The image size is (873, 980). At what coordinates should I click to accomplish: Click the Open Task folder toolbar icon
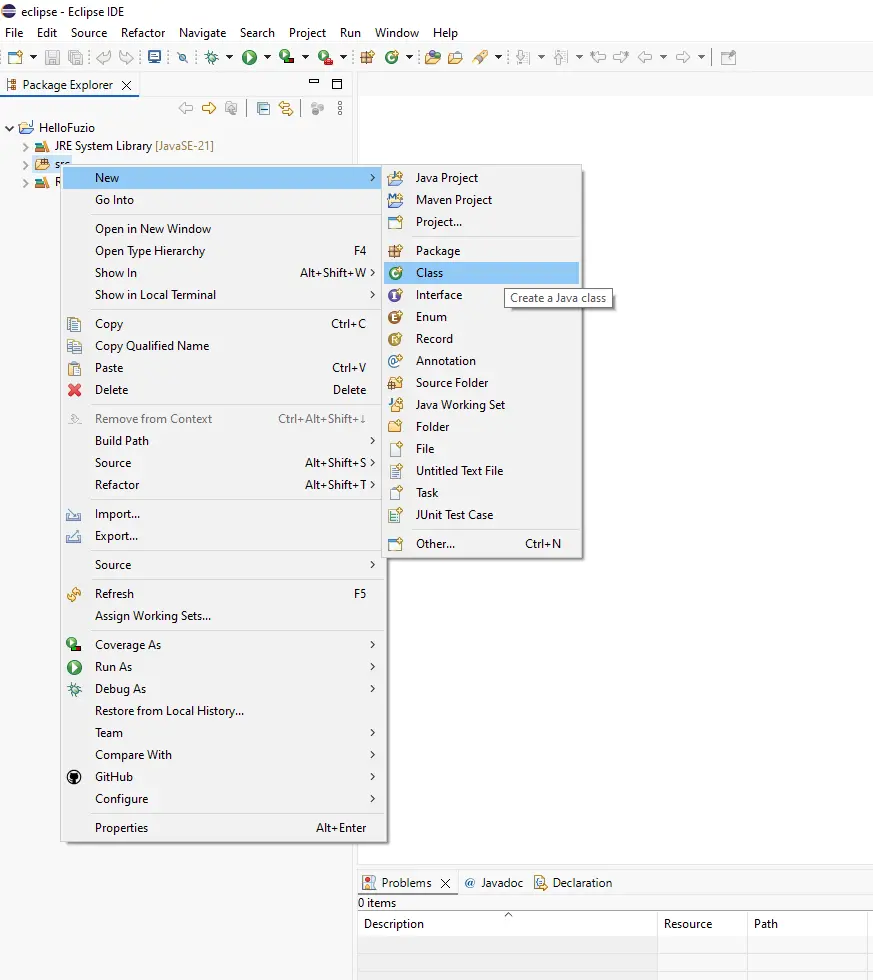[x=456, y=58]
